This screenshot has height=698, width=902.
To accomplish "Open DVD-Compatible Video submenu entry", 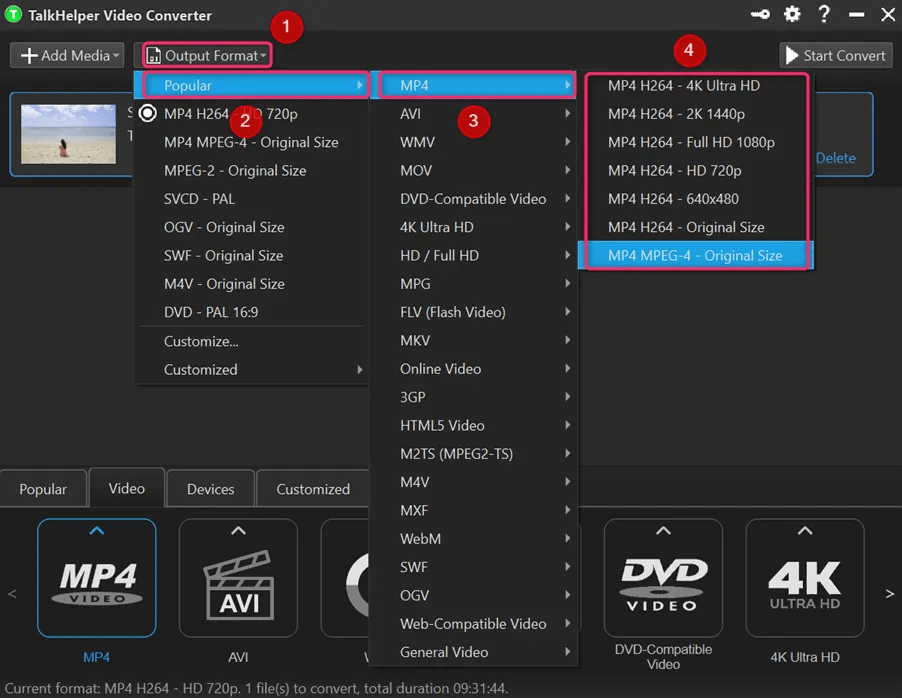I will point(474,199).
